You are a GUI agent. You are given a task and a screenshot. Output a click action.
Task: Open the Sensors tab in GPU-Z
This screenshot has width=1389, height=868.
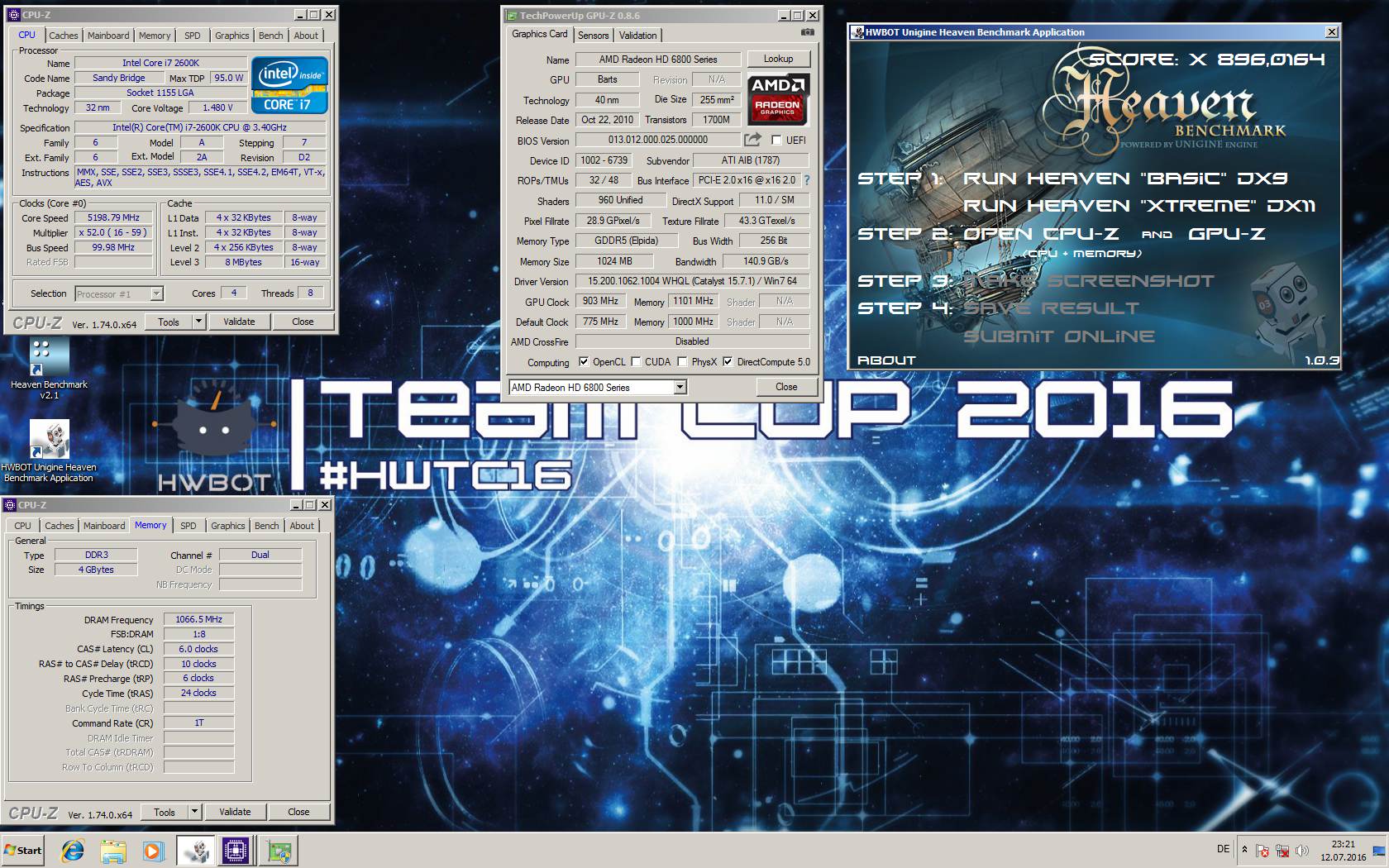(x=593, y=36)
